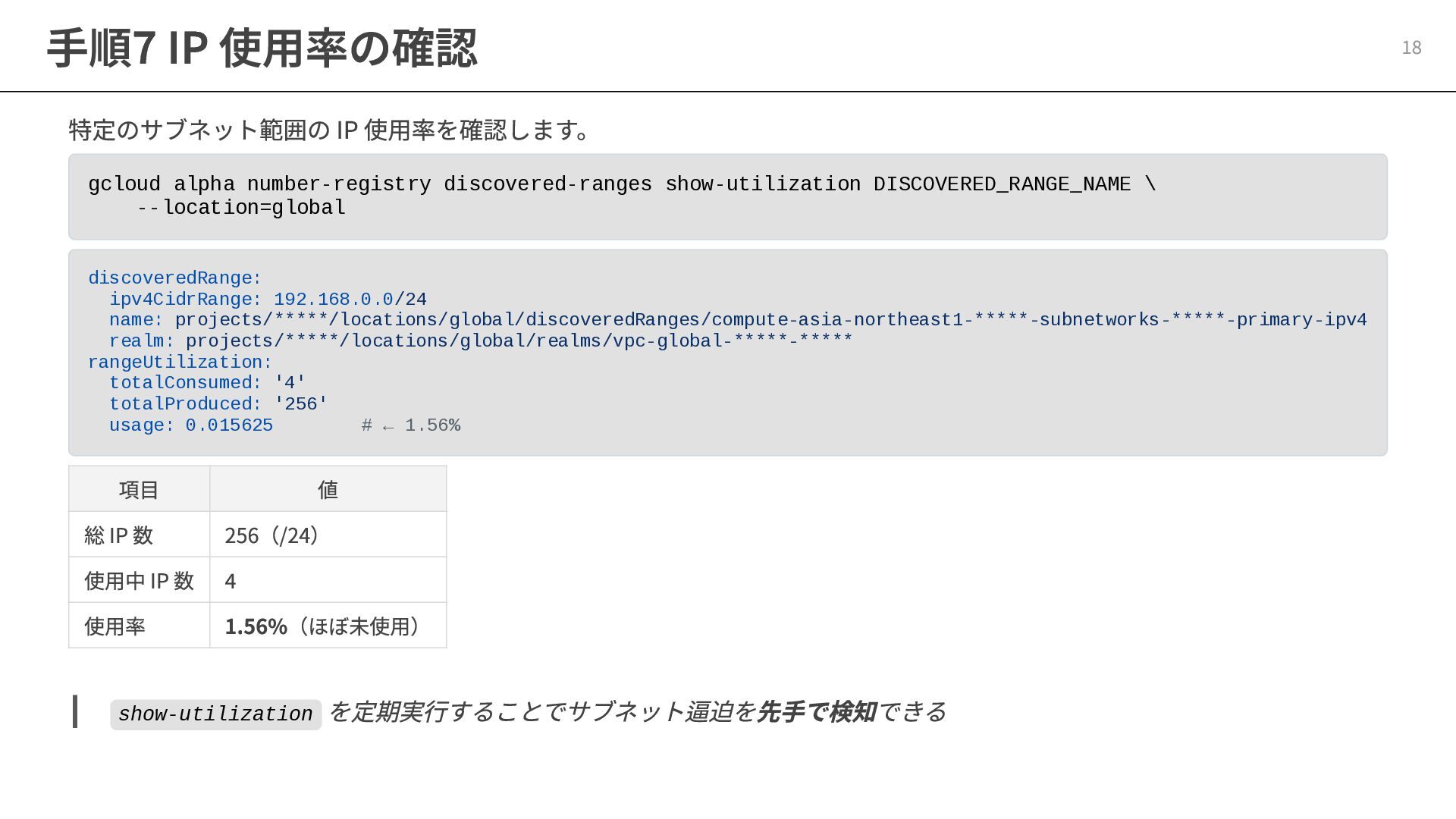Click the slide page number 18

tap(1410, 48)
